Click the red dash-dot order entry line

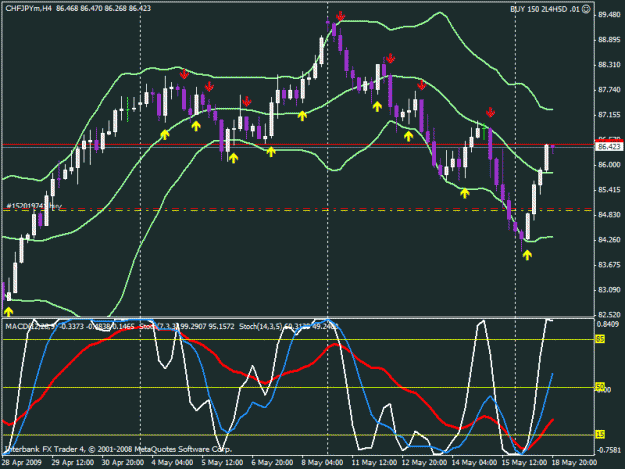(298, 209)
